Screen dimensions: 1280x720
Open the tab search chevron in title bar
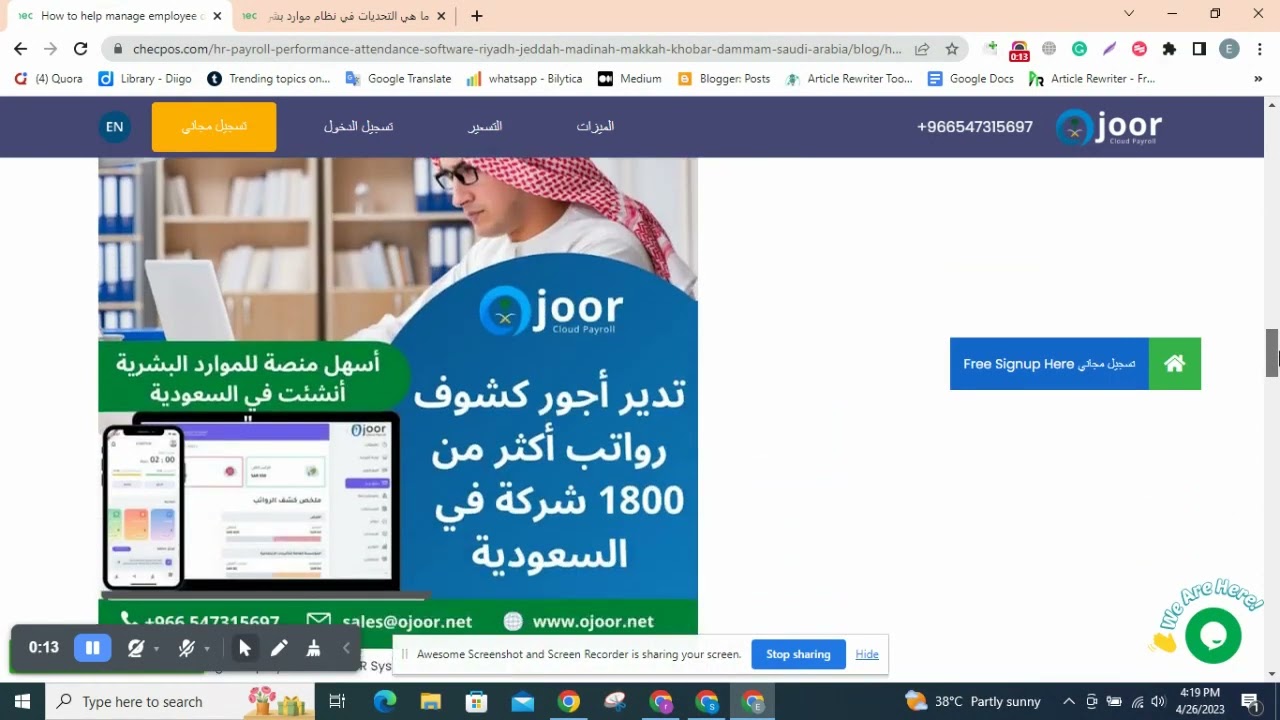pos(1129,14)
